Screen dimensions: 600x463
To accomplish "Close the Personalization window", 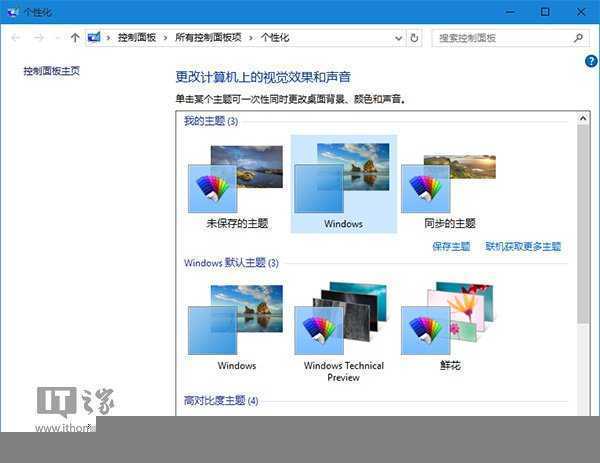I will click(x=581, y=12).
